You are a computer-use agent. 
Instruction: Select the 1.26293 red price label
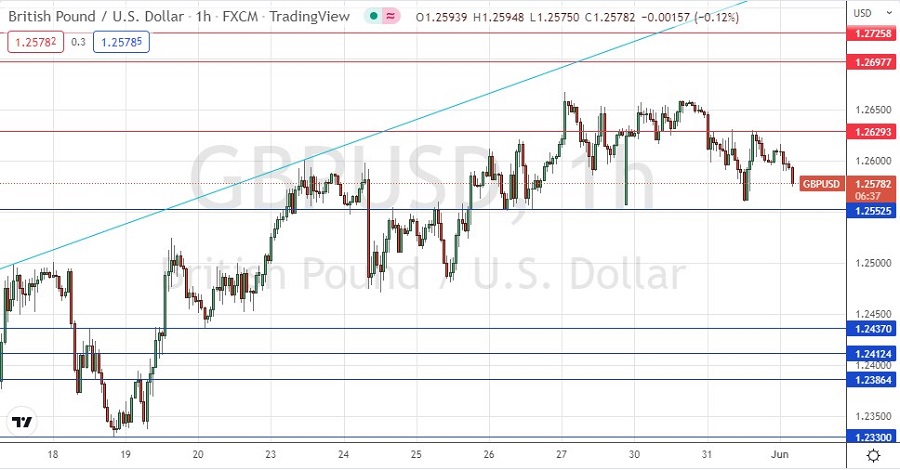pyautogui.click(x=875, y=131)
